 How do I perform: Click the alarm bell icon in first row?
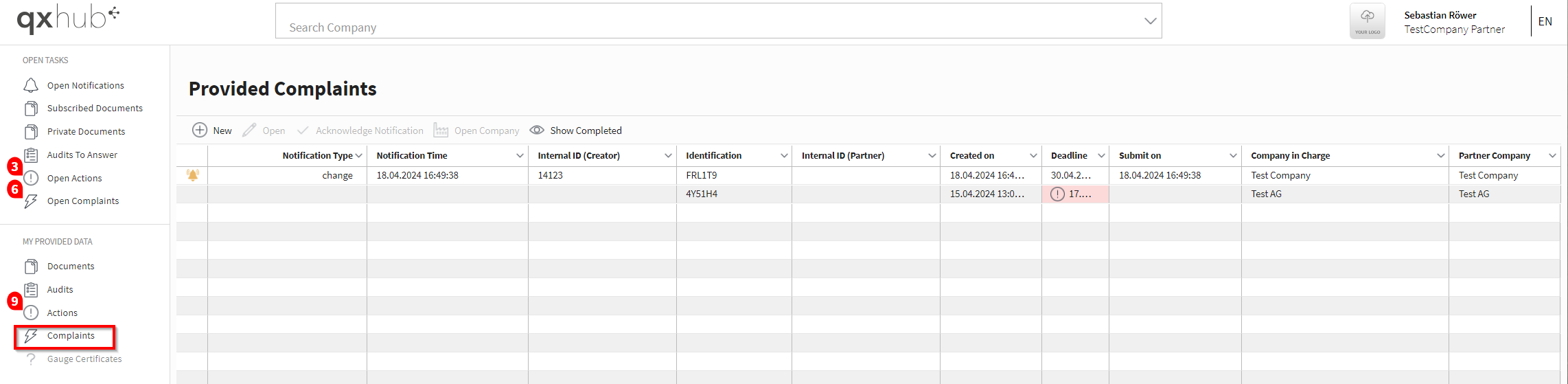click(193, 175)
